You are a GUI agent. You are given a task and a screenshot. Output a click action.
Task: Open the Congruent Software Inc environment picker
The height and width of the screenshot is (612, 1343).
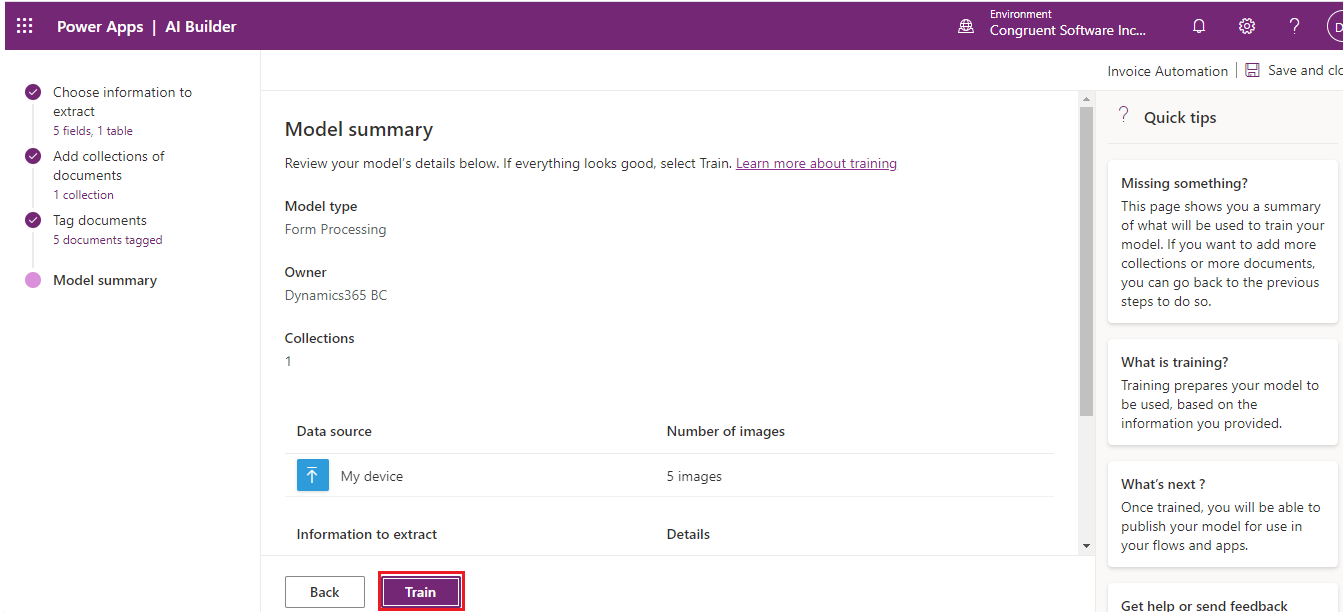click(1068, 24)
